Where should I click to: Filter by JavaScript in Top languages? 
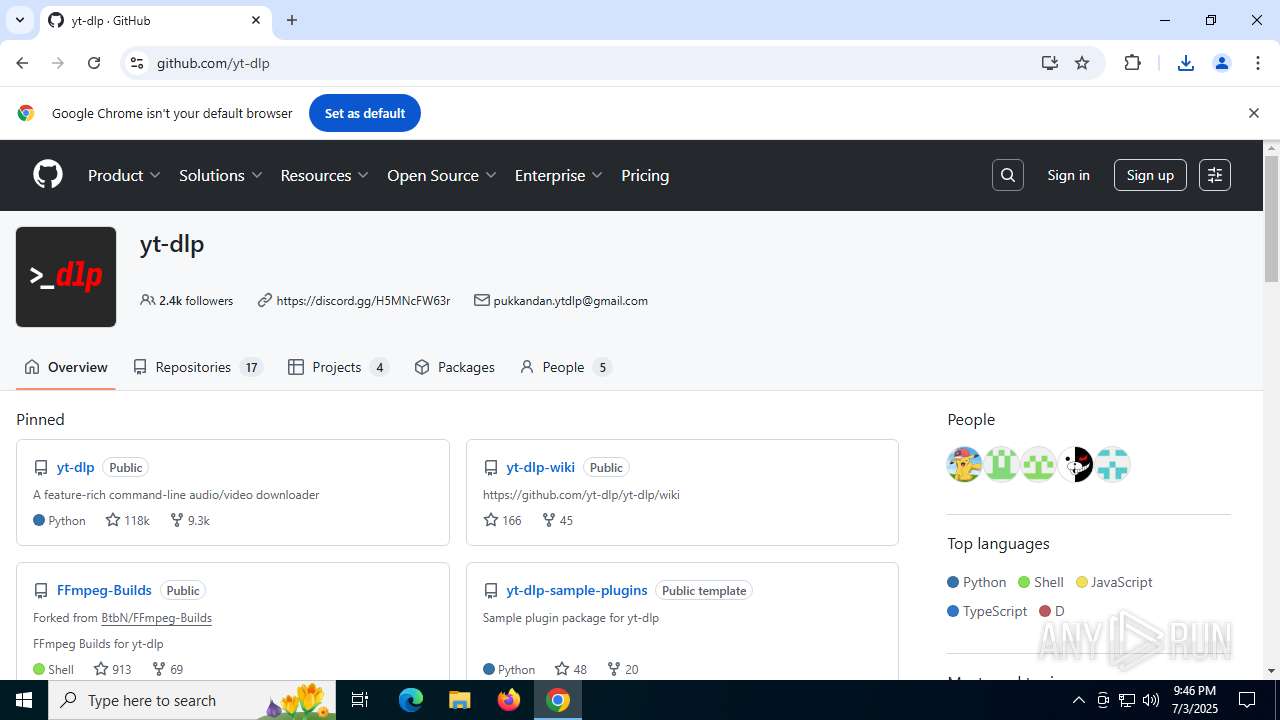tap(1114, 582)
